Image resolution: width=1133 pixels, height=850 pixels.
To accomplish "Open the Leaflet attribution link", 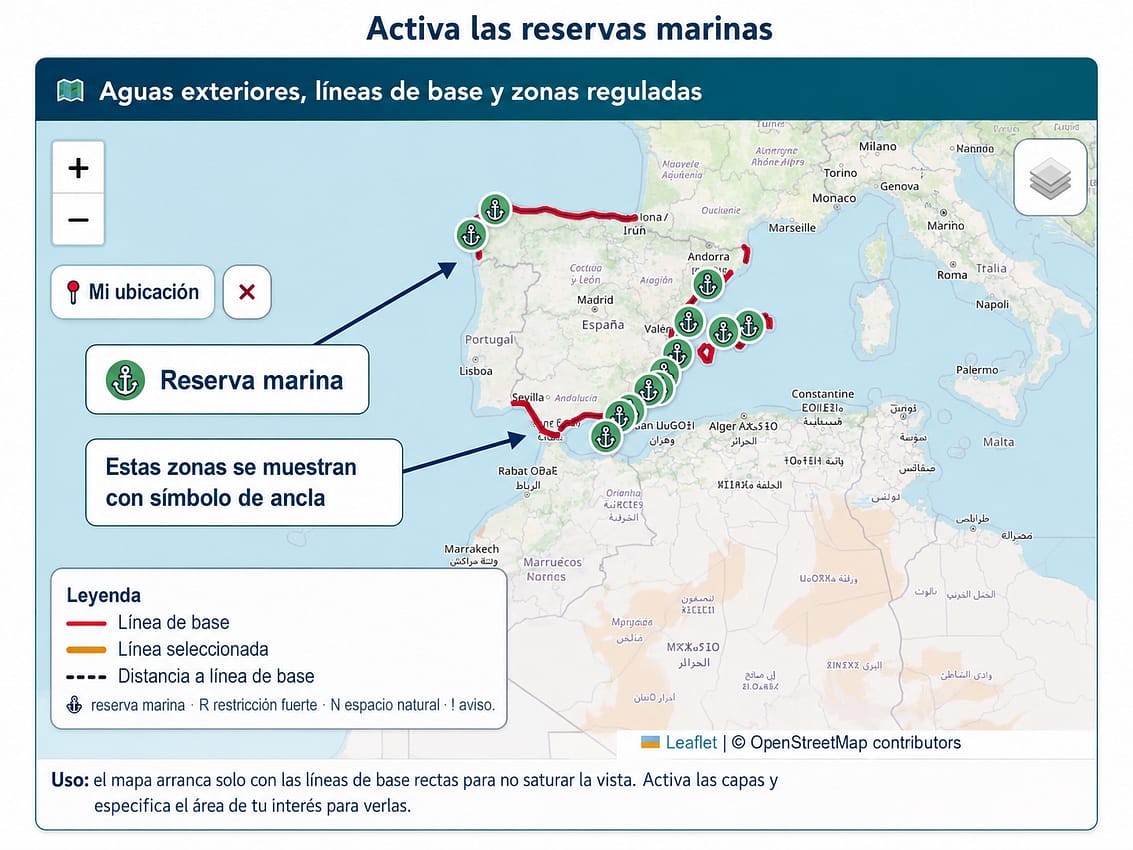I will click(691, 742).
